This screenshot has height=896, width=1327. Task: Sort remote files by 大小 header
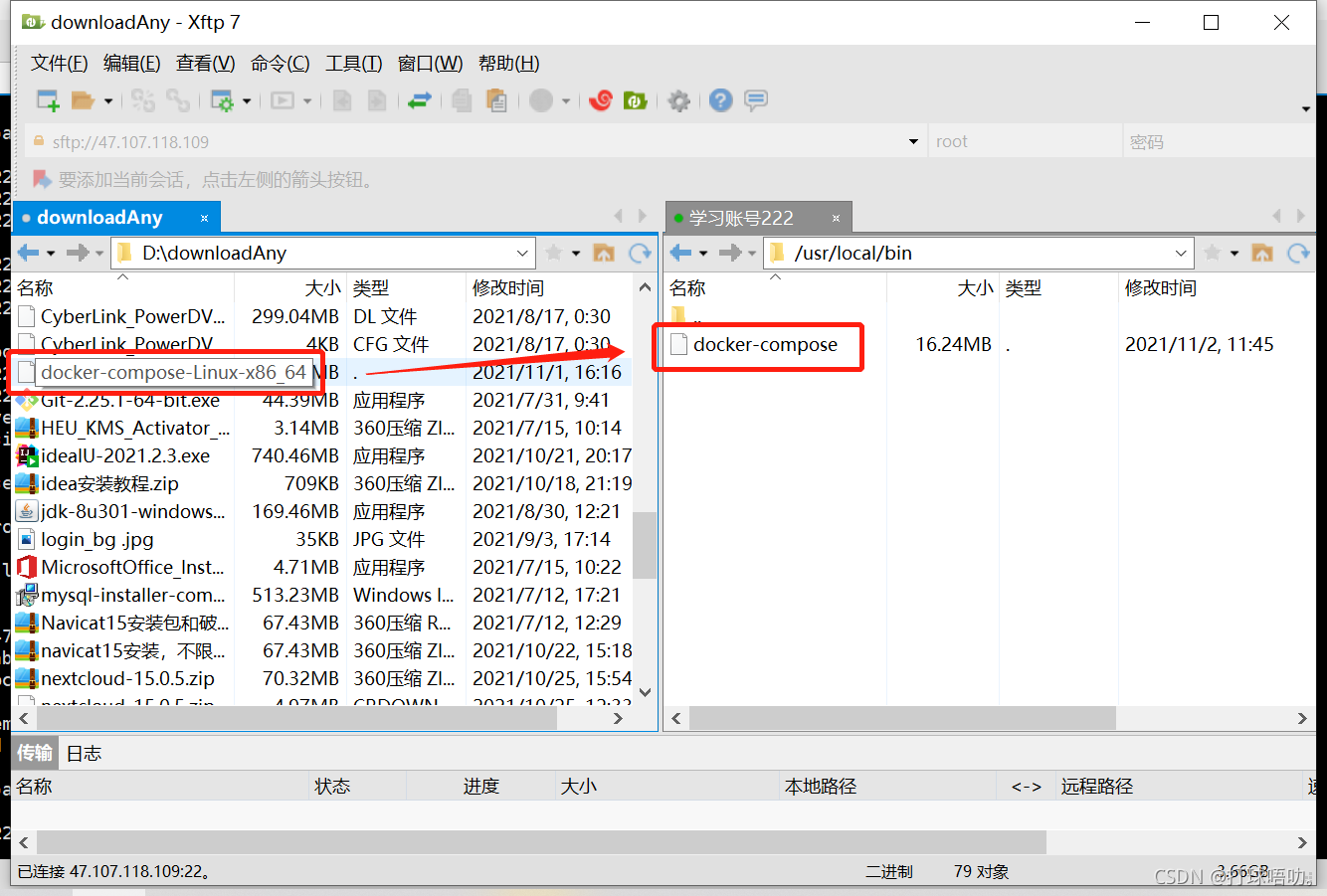[942, 288]
